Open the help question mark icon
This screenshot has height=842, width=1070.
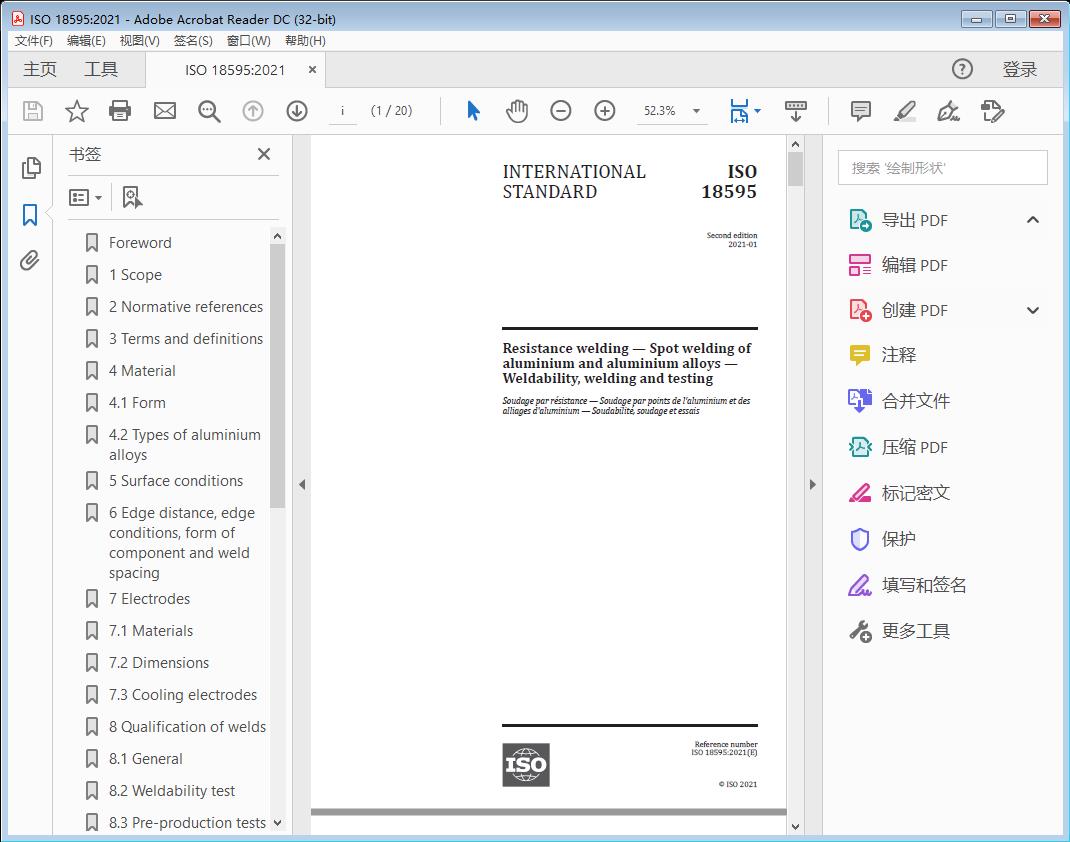[962, 69]
